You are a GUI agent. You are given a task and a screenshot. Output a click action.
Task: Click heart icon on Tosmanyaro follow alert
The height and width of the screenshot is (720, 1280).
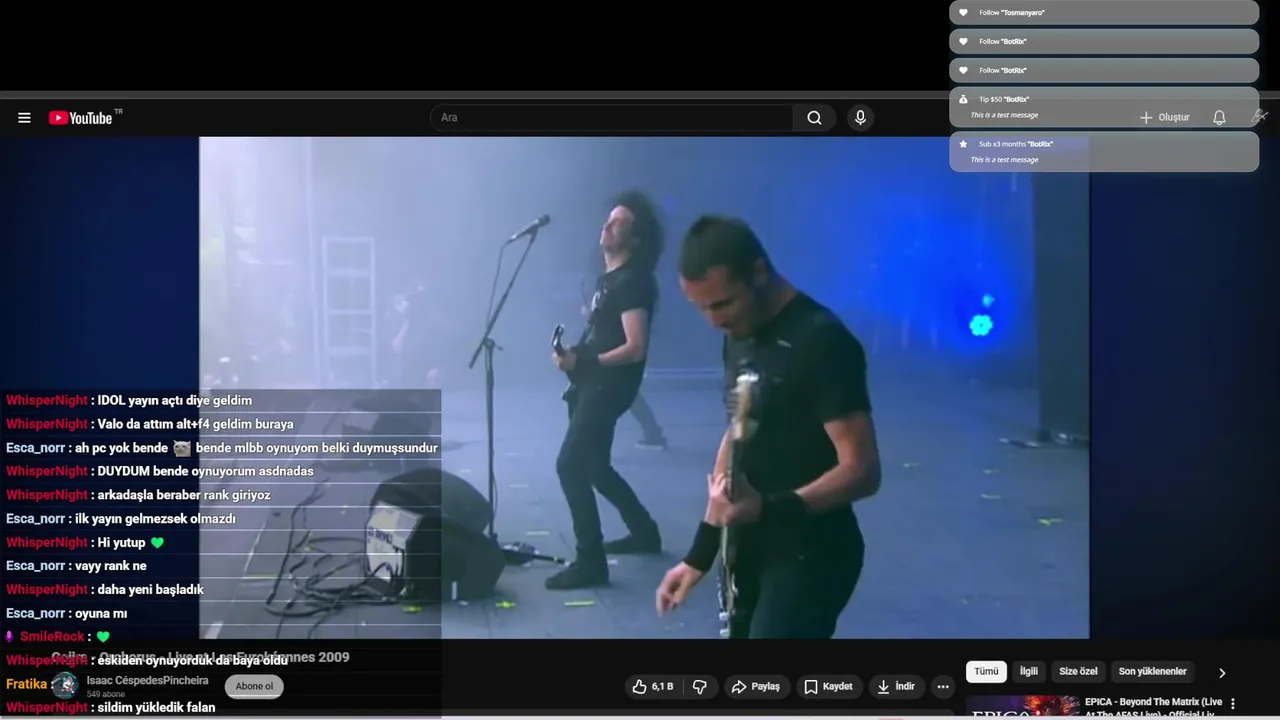click(x=963, y=13)
